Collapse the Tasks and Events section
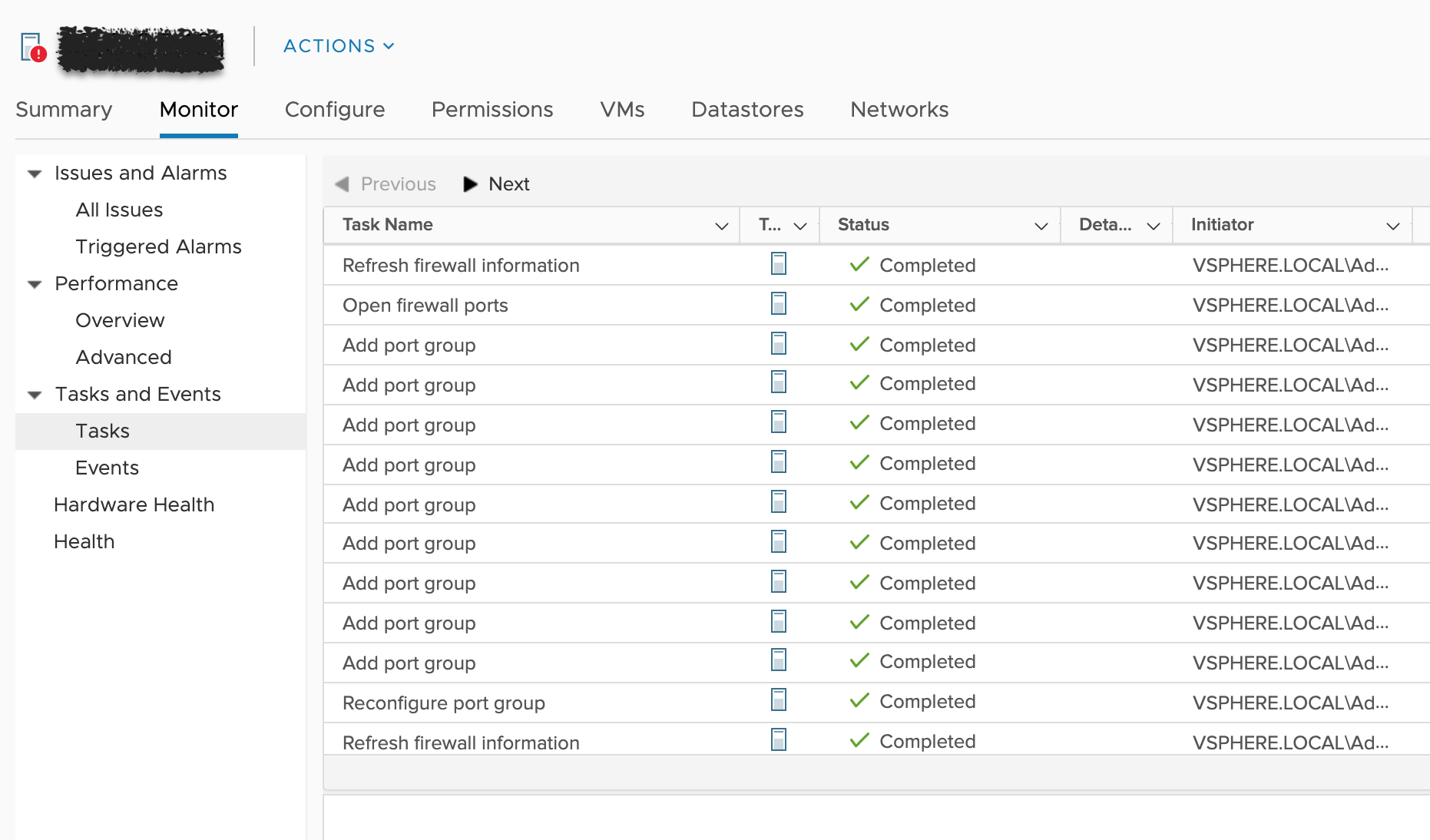This screenshot has width=1430, height=840. [34, 395]
